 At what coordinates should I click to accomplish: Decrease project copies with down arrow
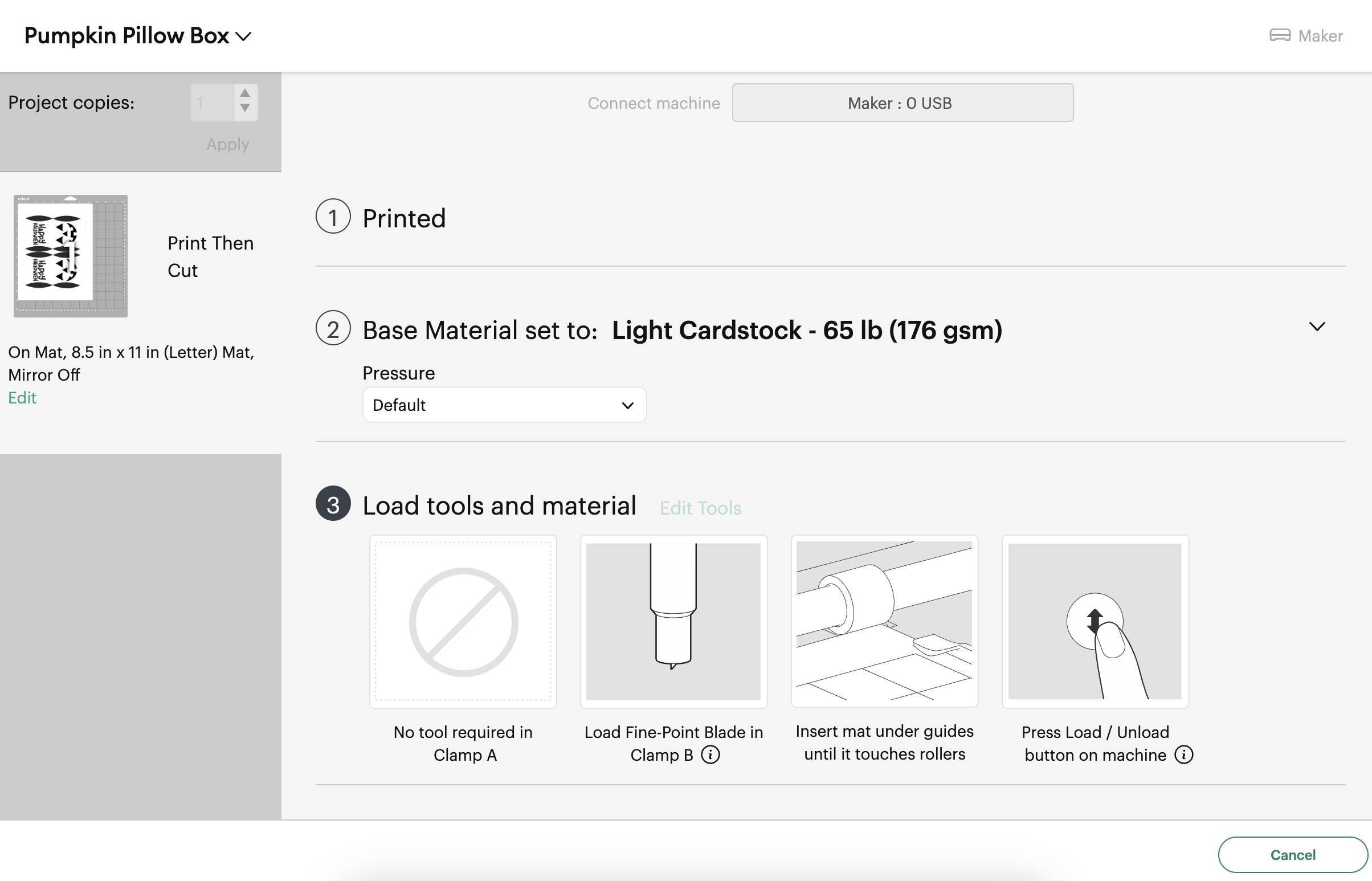tap(245, 108)
